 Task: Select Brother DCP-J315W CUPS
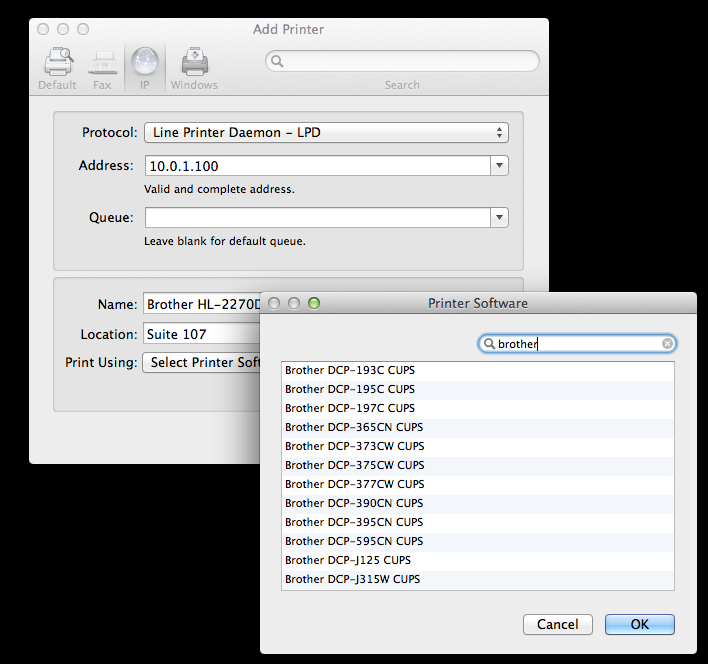click(478, 579)
